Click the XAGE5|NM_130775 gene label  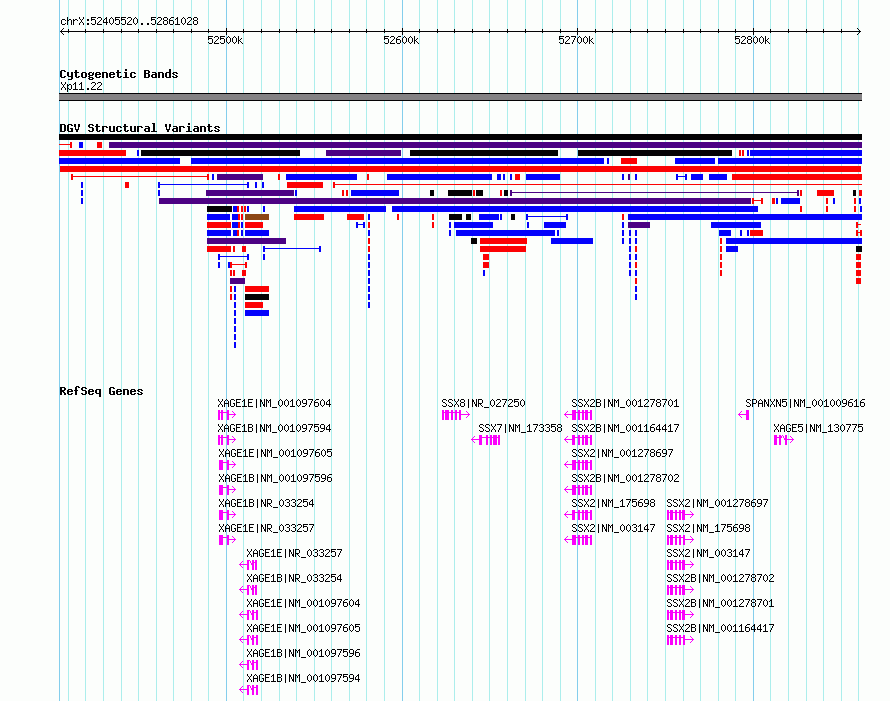[x=818, y=429]
